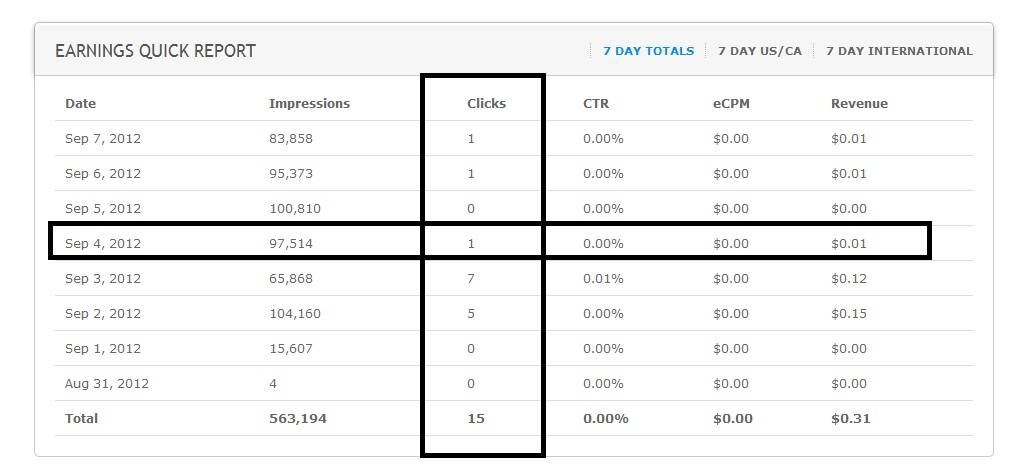1009x465 pixels.
Task: Select the $0.31 total revenue
Action: click(x=850, y=419)
